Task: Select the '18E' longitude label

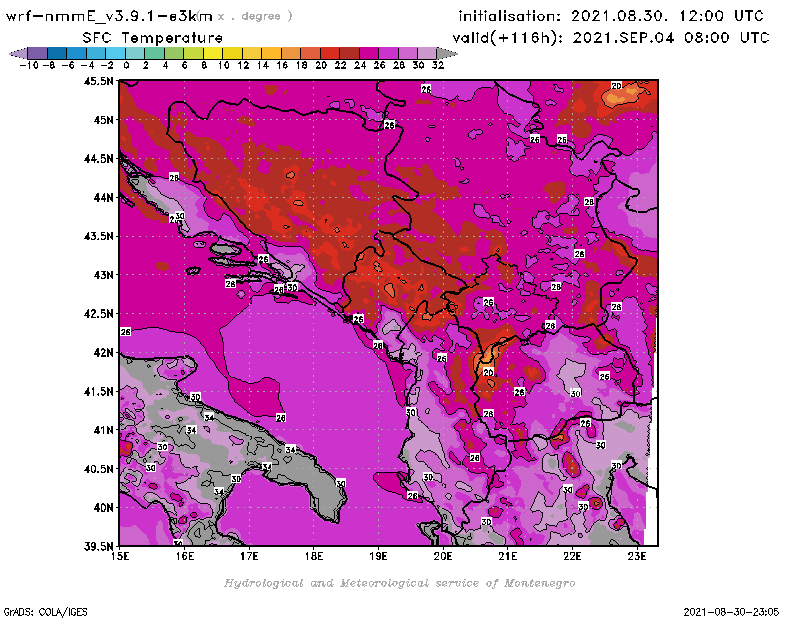Action: 314,556
